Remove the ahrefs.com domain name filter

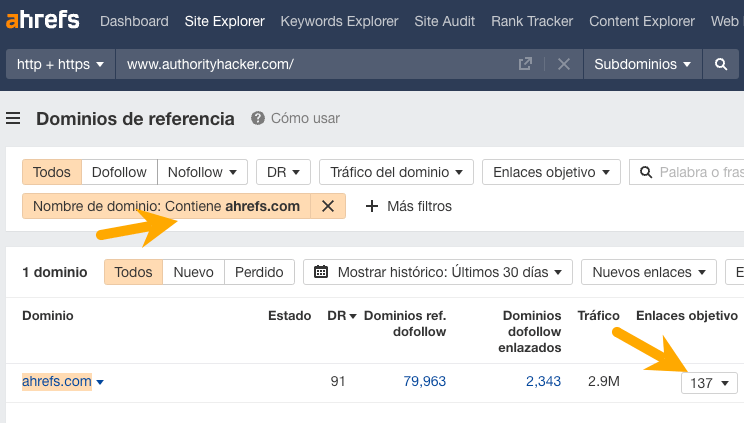[328, 206]
